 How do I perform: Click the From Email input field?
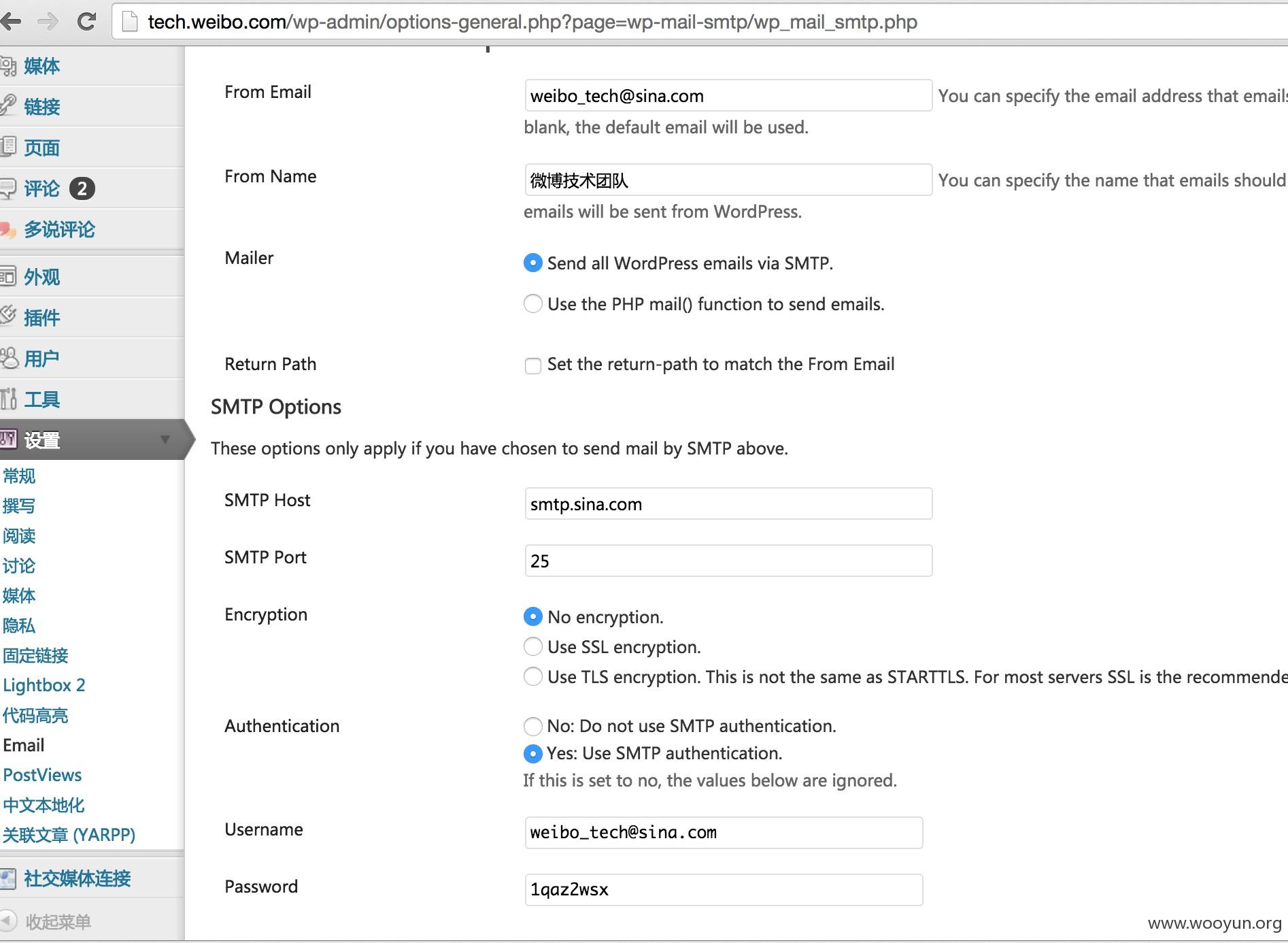tap(728, 95)
